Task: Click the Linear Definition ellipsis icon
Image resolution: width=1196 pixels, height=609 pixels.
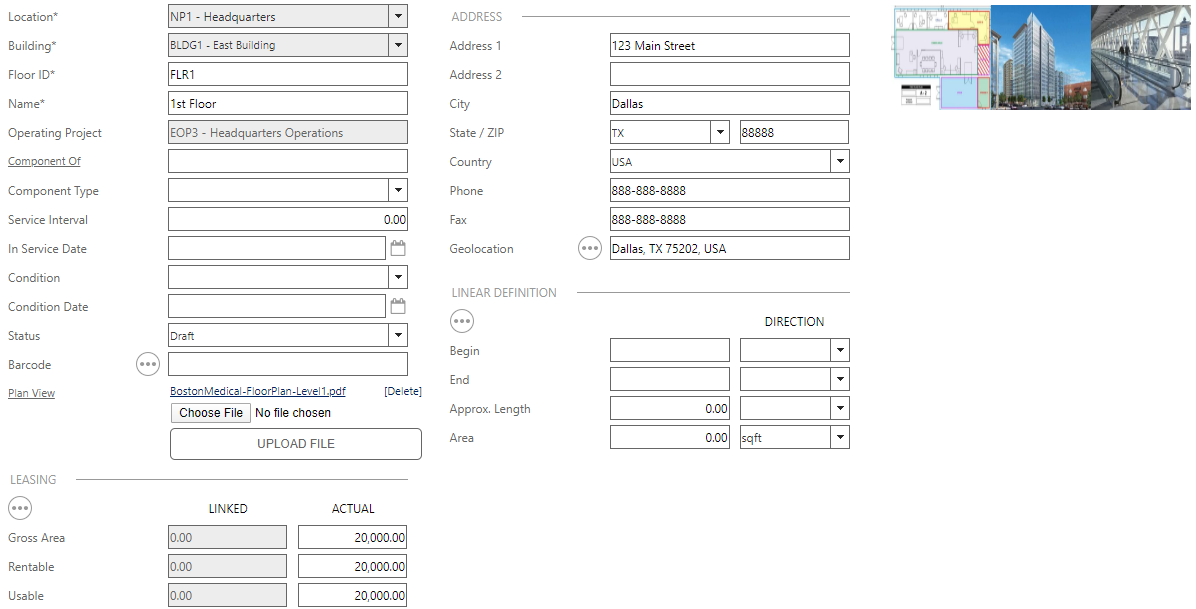Action: (x=462, y=322)
